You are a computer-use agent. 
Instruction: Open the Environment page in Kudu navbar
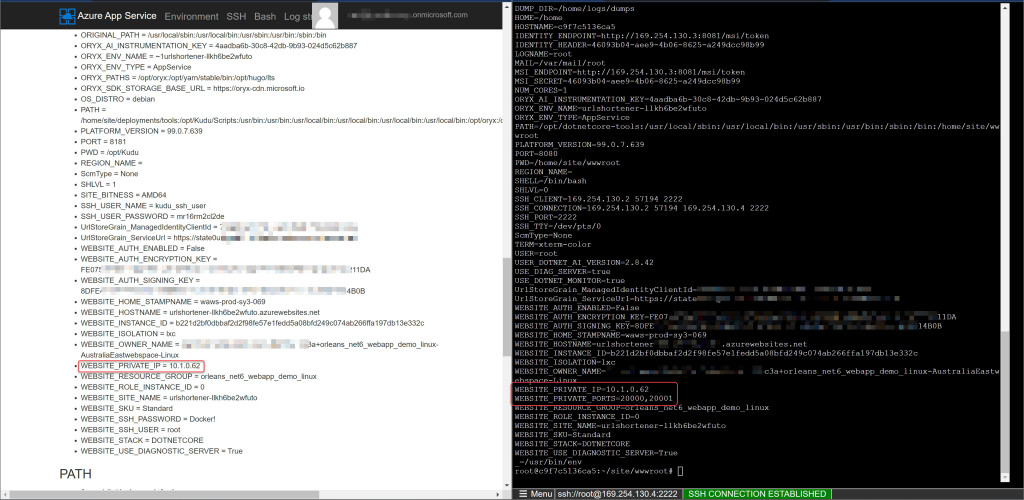[x=191, y=16]
